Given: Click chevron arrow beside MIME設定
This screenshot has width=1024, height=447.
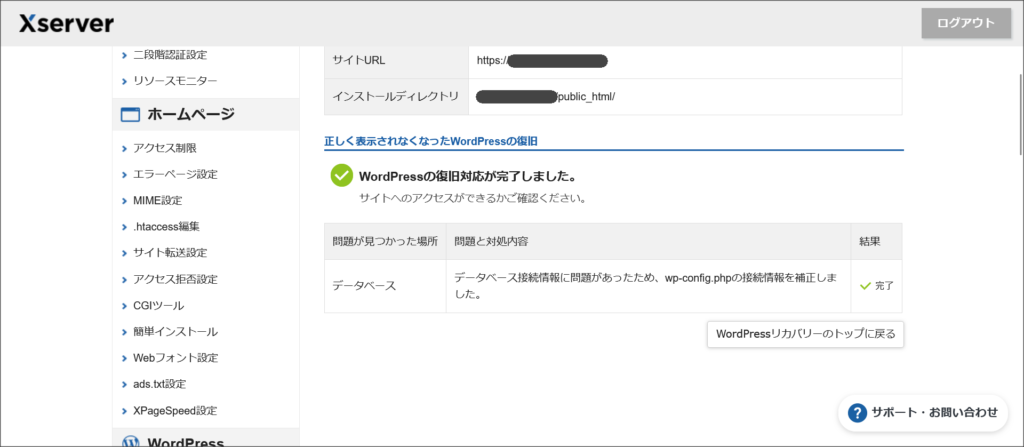Looking at the screenshot, I should coord(124,201).
